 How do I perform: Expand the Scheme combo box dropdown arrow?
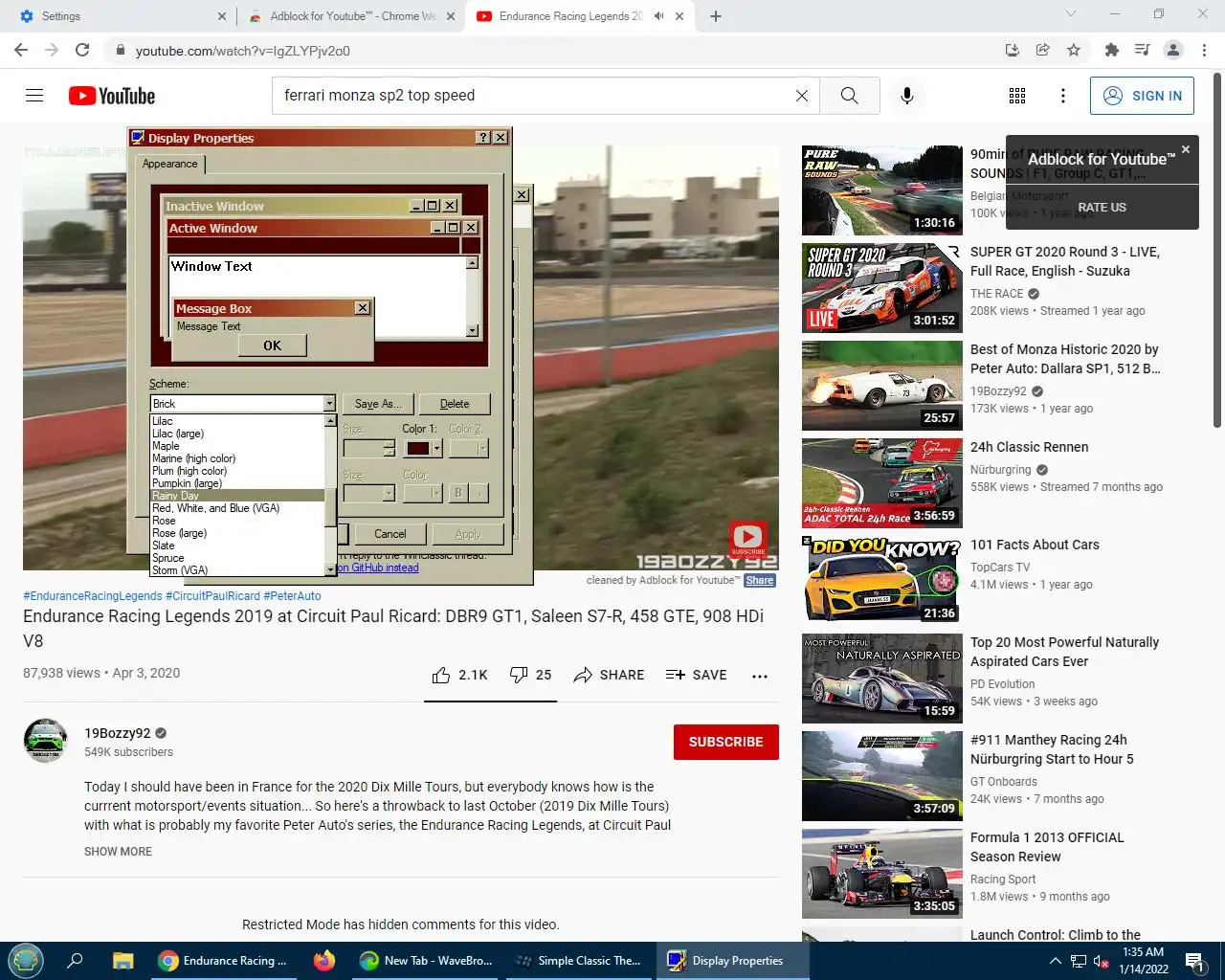pyautogui.click(x=329, y=404)
